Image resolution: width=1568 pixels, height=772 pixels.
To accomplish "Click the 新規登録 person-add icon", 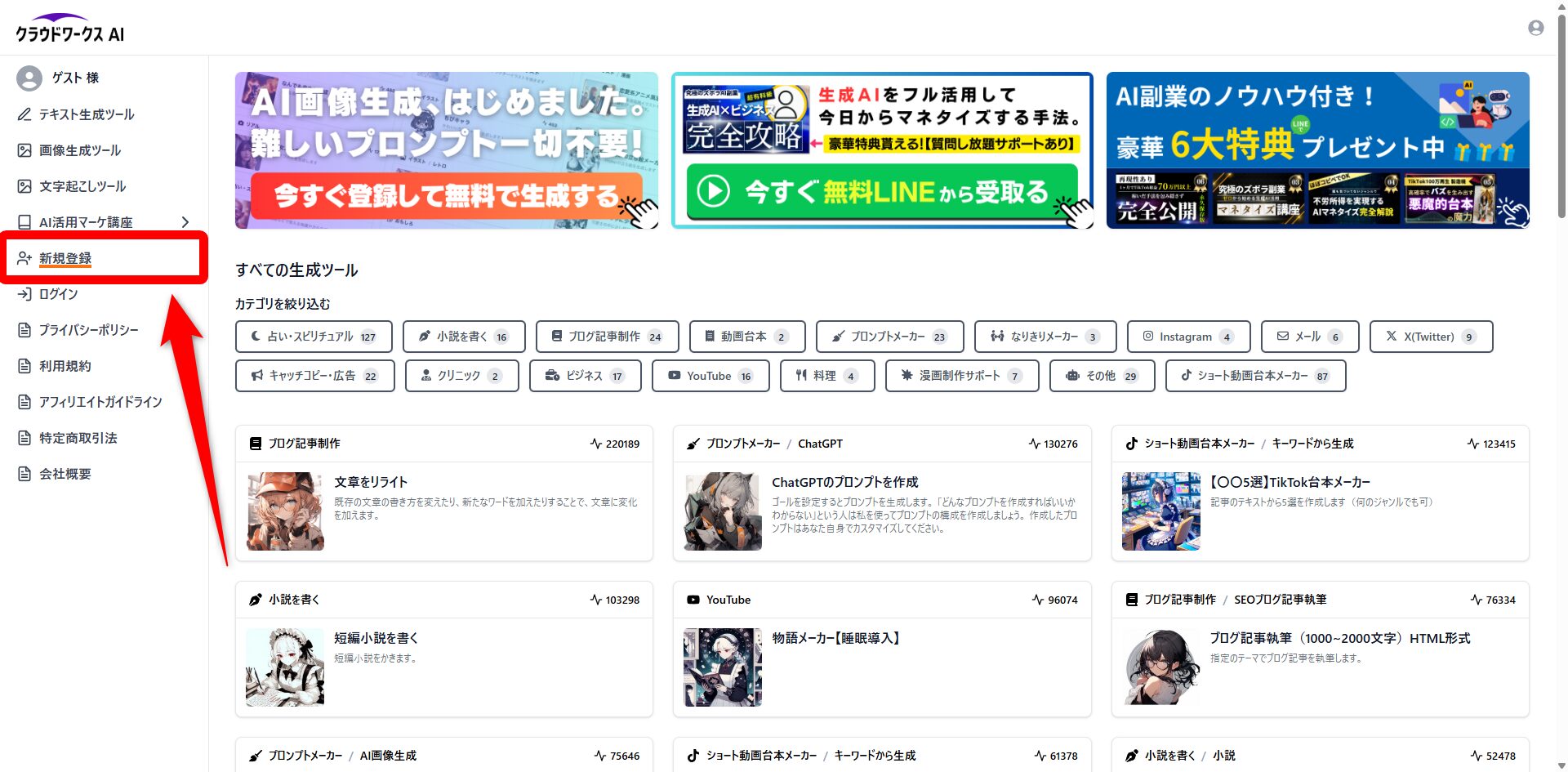I will (x=22, y=258).
